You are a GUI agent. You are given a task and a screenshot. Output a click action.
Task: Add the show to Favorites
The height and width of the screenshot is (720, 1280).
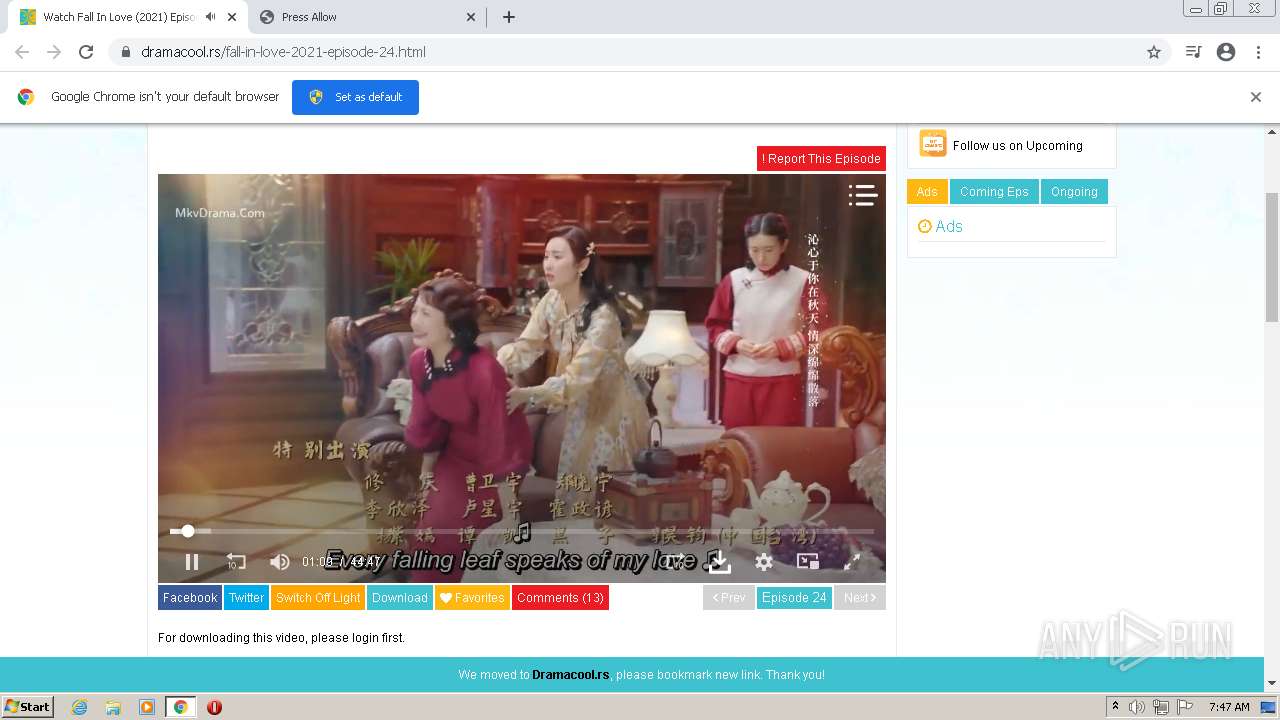click(472, 598)
